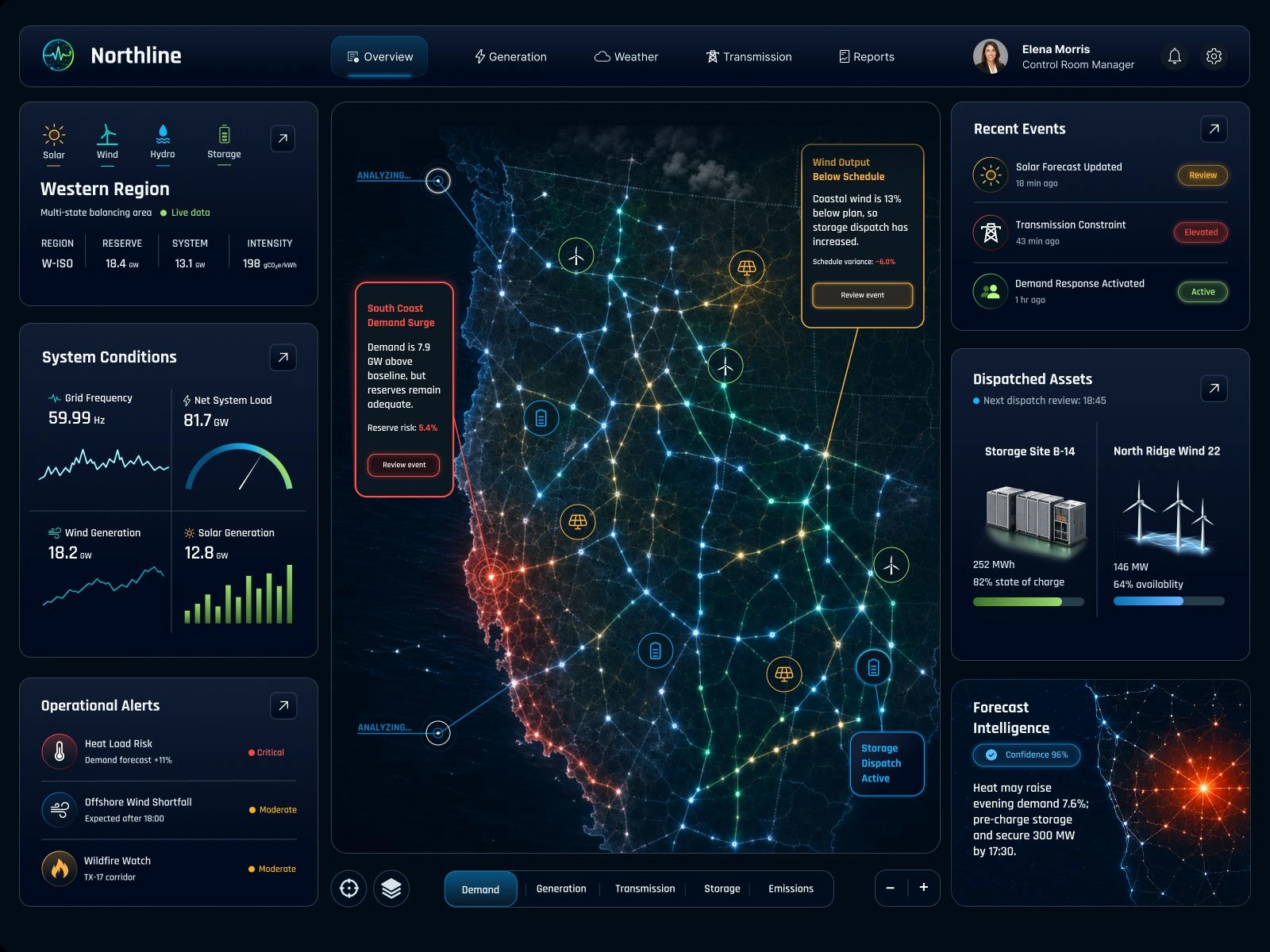
Task: Click the southern battery map marker
Action: (656, 651)
